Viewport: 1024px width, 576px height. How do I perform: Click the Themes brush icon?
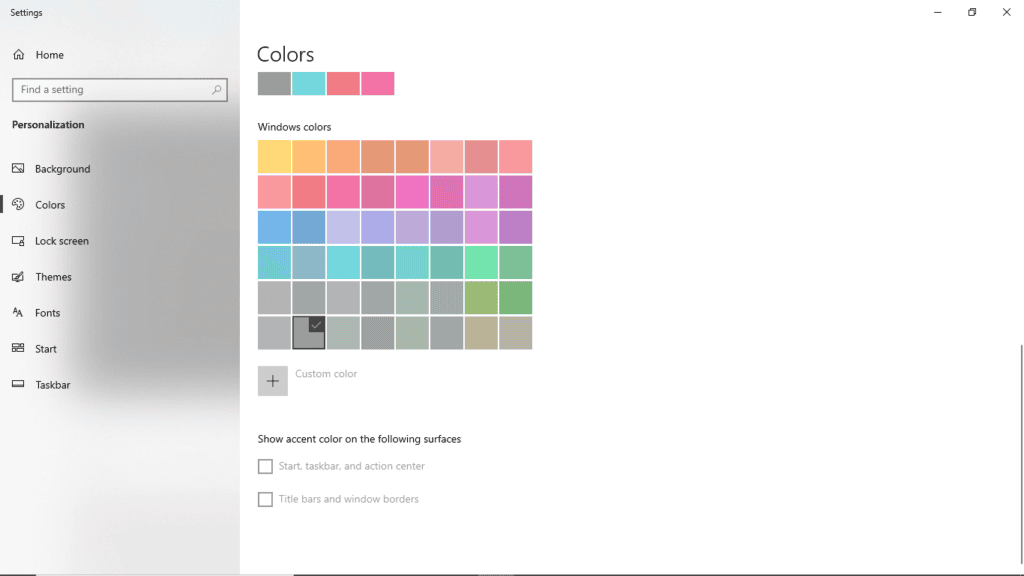(x=18, y=277)
